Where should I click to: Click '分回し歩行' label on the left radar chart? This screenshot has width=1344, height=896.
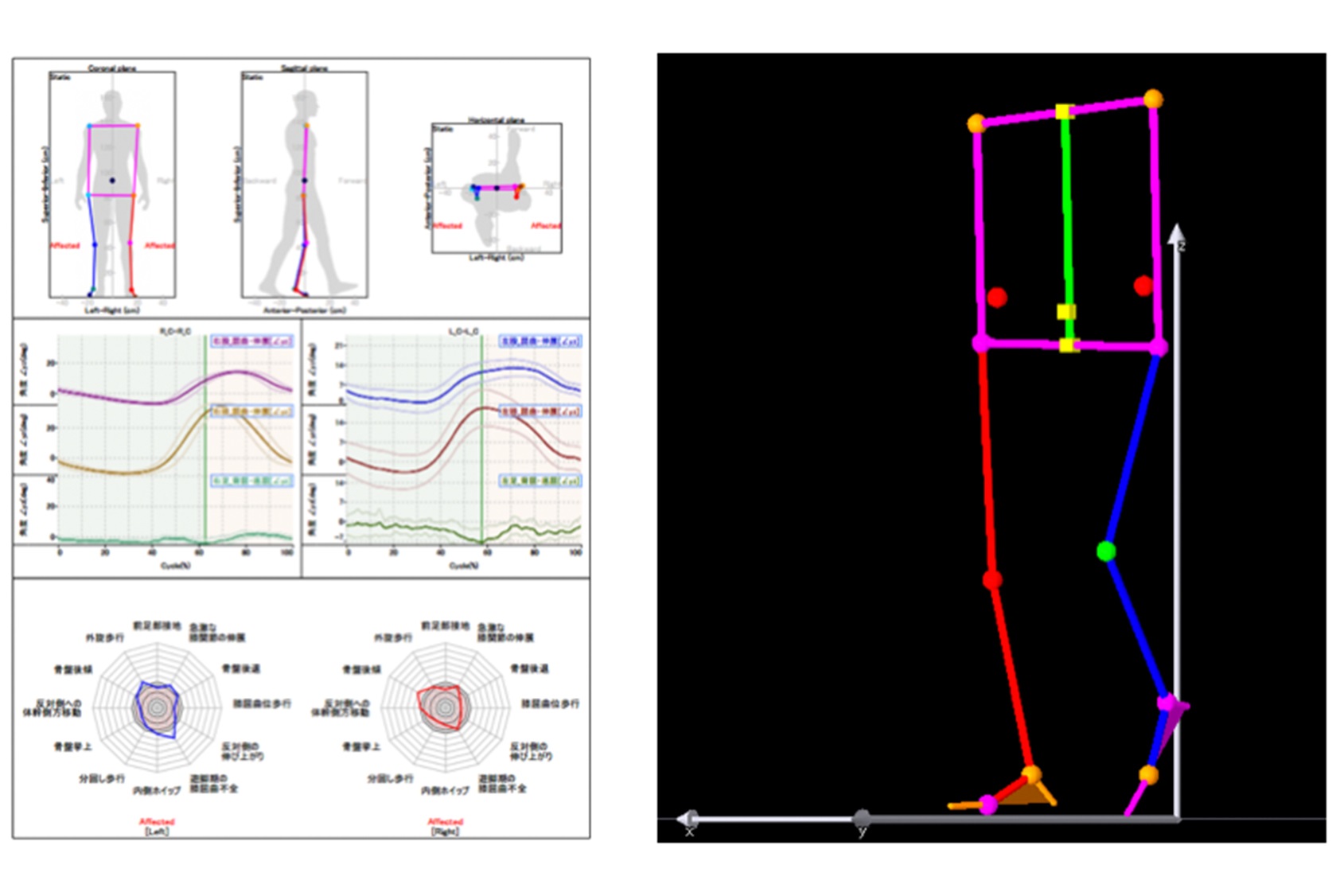coord(101,778)
